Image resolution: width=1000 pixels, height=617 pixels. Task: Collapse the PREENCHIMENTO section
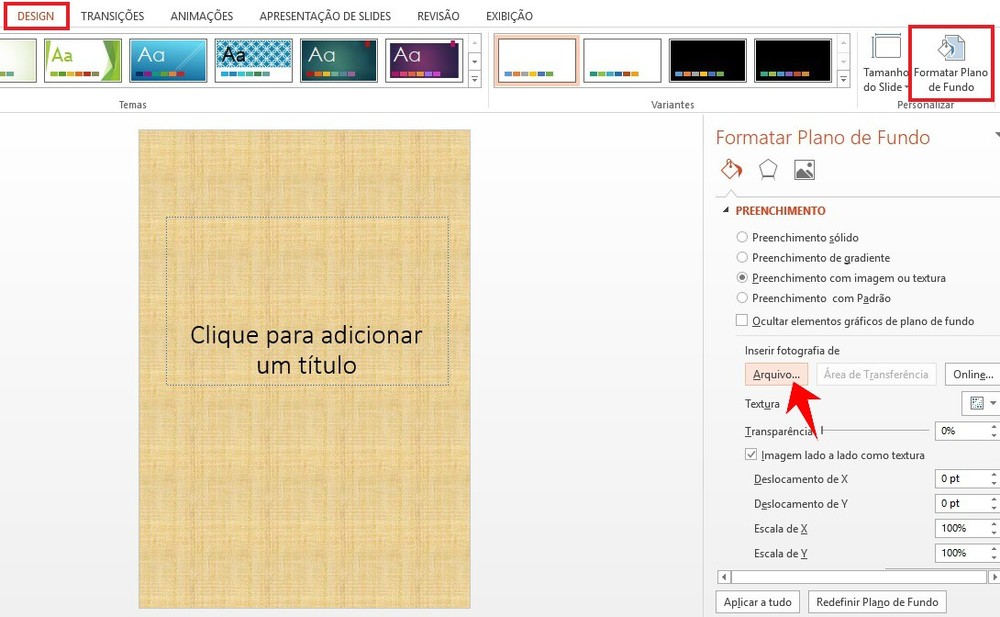point(726,210)
